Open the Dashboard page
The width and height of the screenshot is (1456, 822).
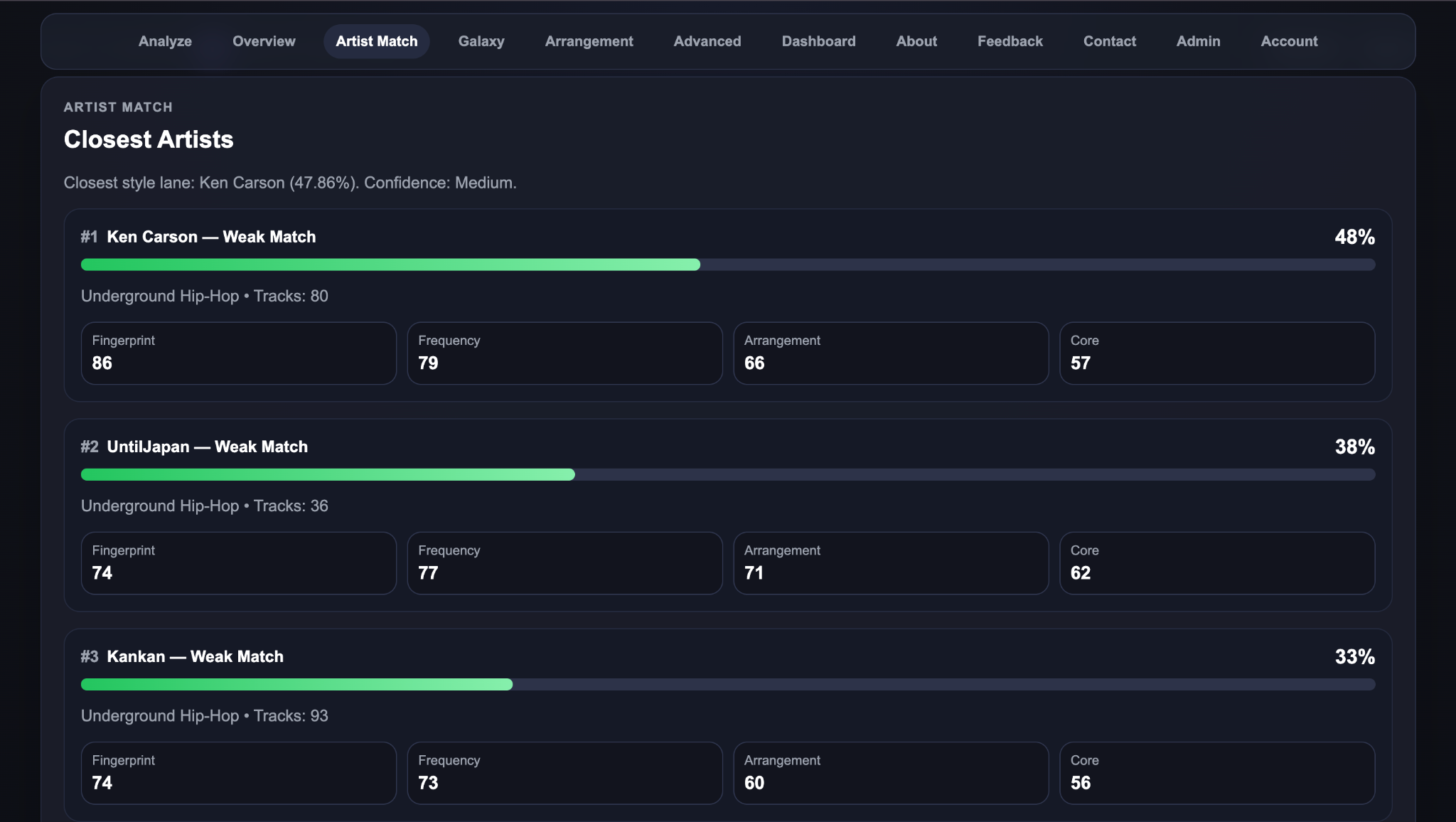tap(819, 41)
